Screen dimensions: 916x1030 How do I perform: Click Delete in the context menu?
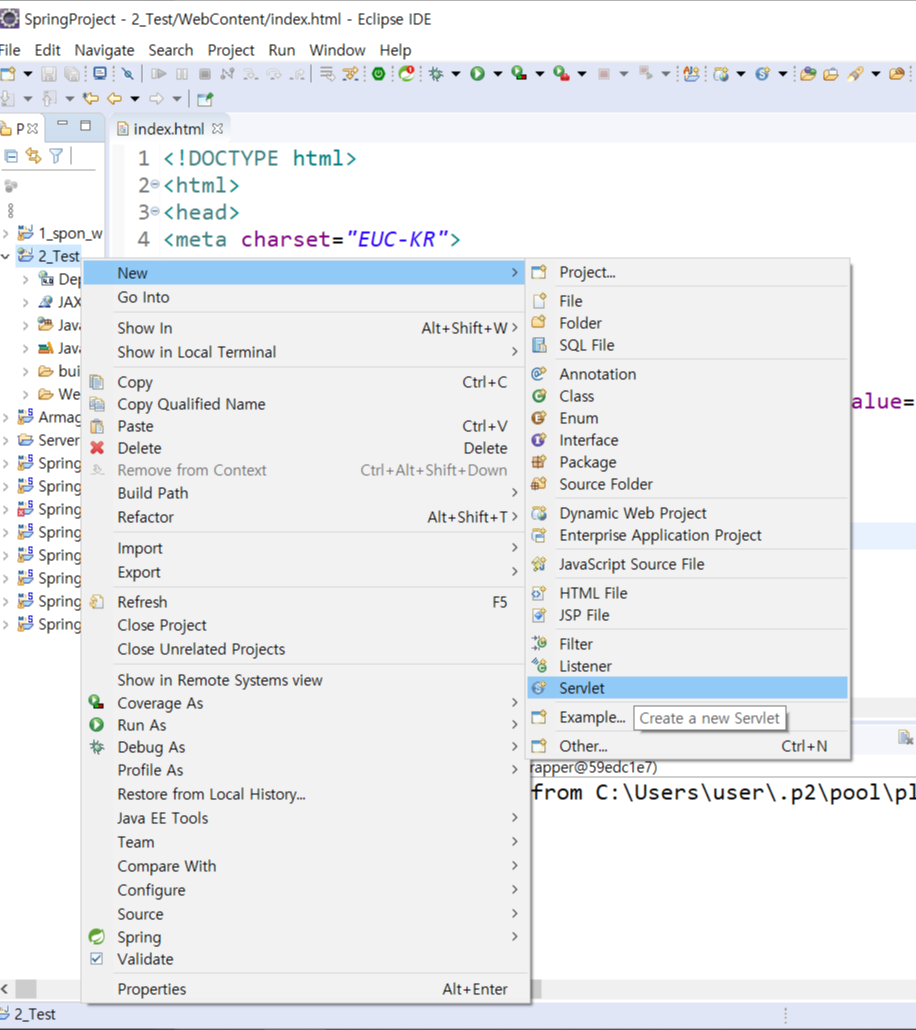305,448
